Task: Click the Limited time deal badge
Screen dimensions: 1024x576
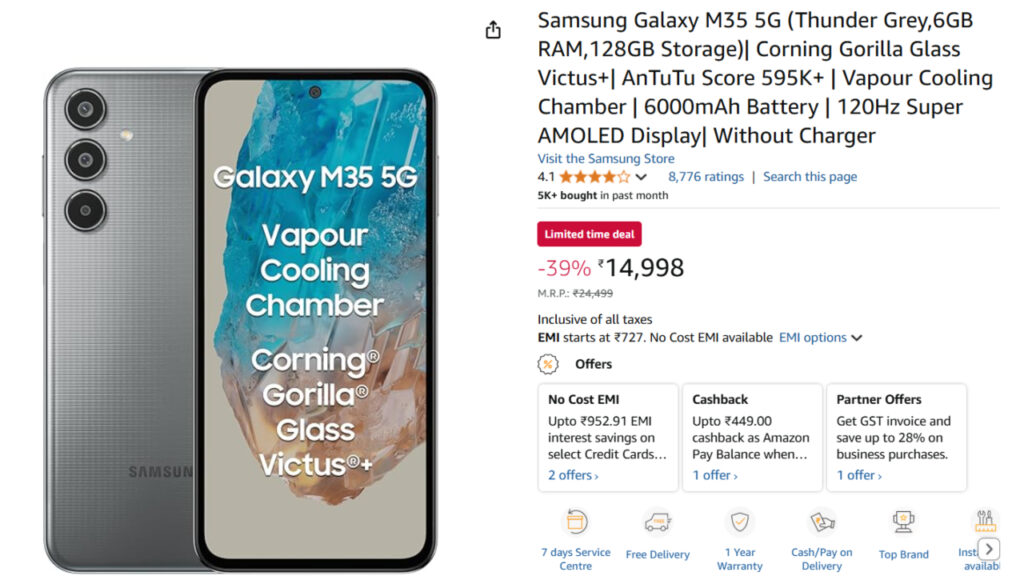Action: coord(589,233)
